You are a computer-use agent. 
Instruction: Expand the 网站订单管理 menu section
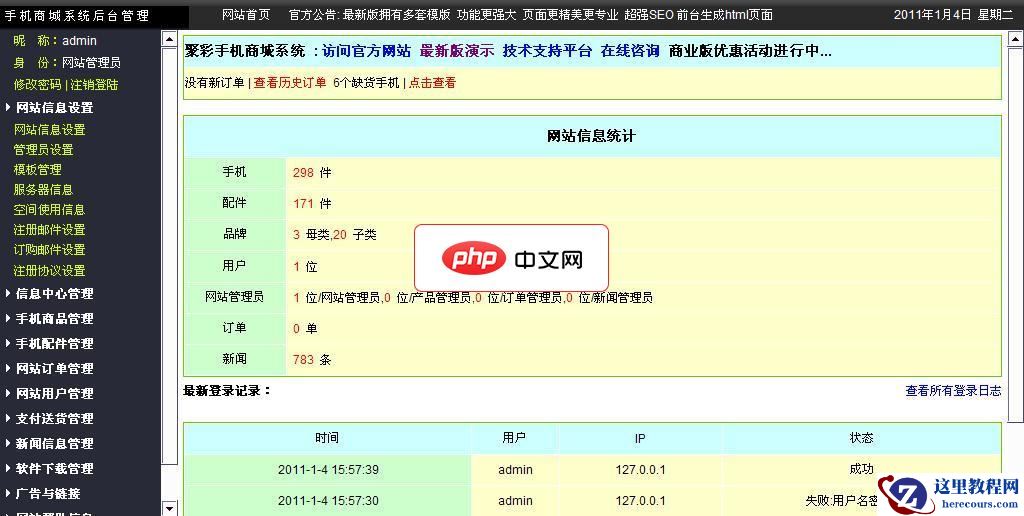coord(54,369)
